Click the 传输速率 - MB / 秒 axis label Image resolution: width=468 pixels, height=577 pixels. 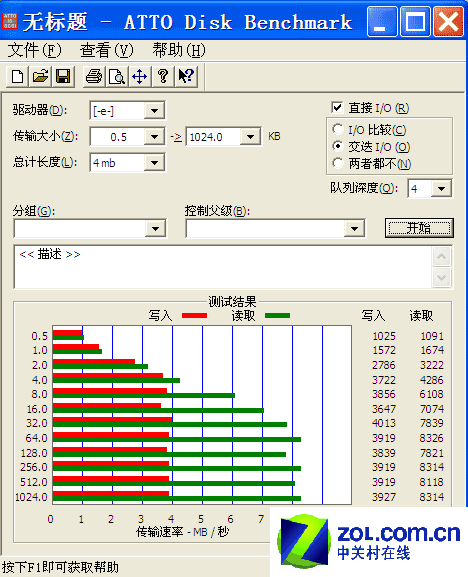pos(182,532)
